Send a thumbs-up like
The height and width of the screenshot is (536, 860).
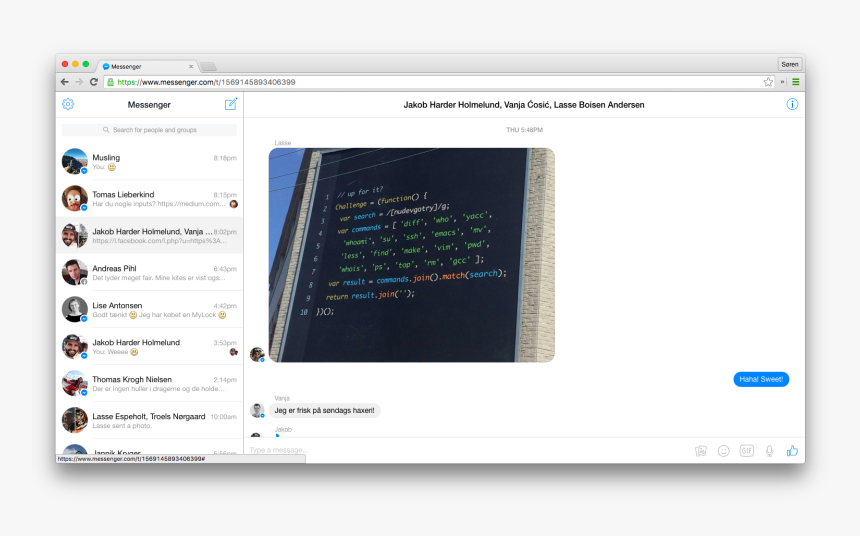point(792,451)
